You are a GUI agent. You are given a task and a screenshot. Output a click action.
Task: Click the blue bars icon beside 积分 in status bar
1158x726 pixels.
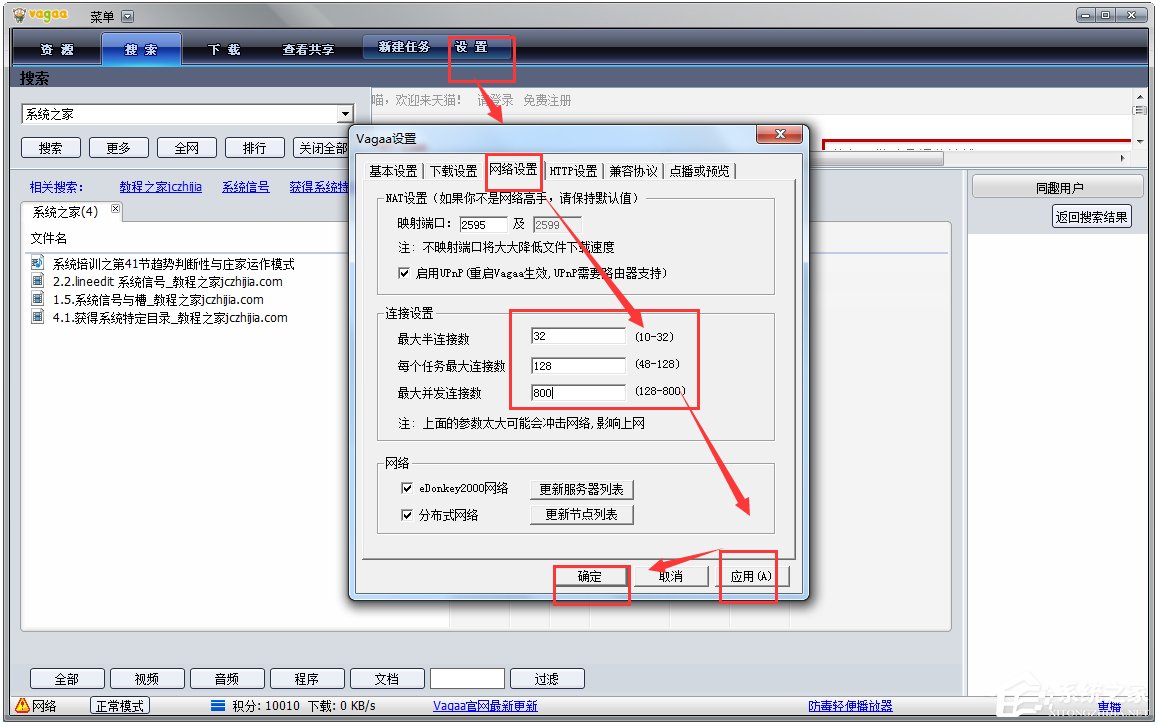(218, 705)
